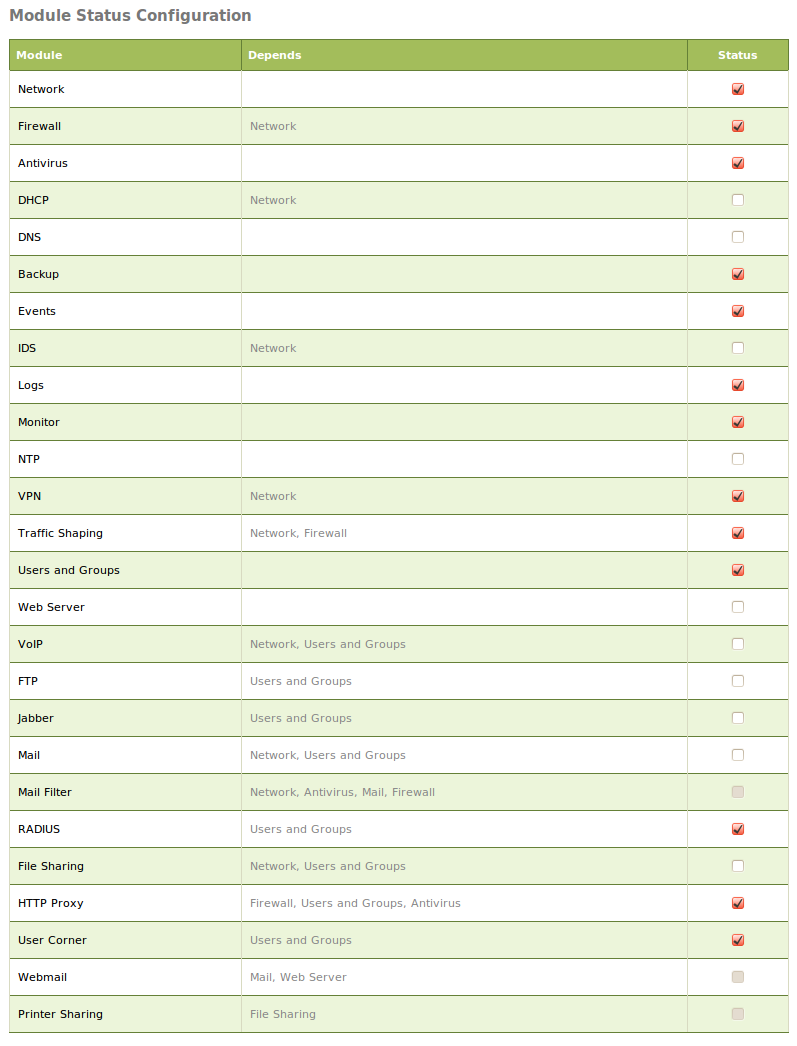Disable the VPN module checkbox
The width and height of the screenshot is (797, 1046).
pos(738,496)
